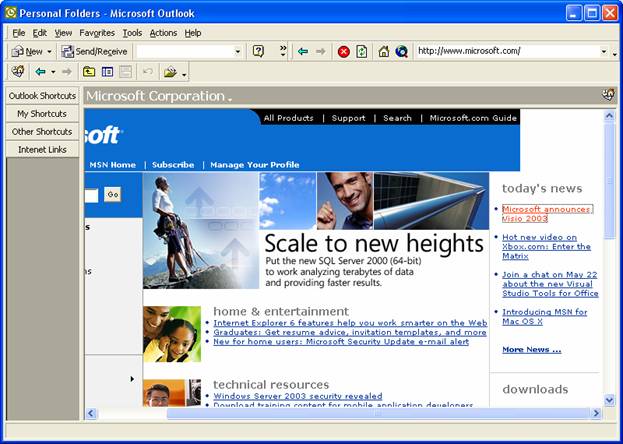Open Windows Server 2003 security revealed link
This screenshot has width=623, height=444.
point(298,396)
